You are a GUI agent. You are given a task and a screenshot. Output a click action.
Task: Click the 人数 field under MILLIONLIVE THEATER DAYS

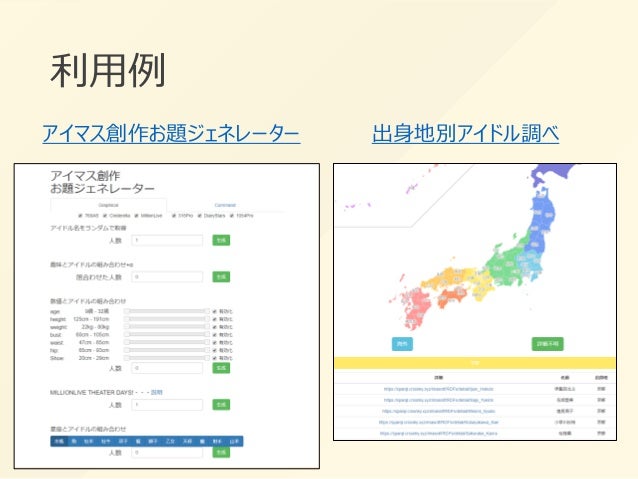pyautogui.click(x=167, y=405)
